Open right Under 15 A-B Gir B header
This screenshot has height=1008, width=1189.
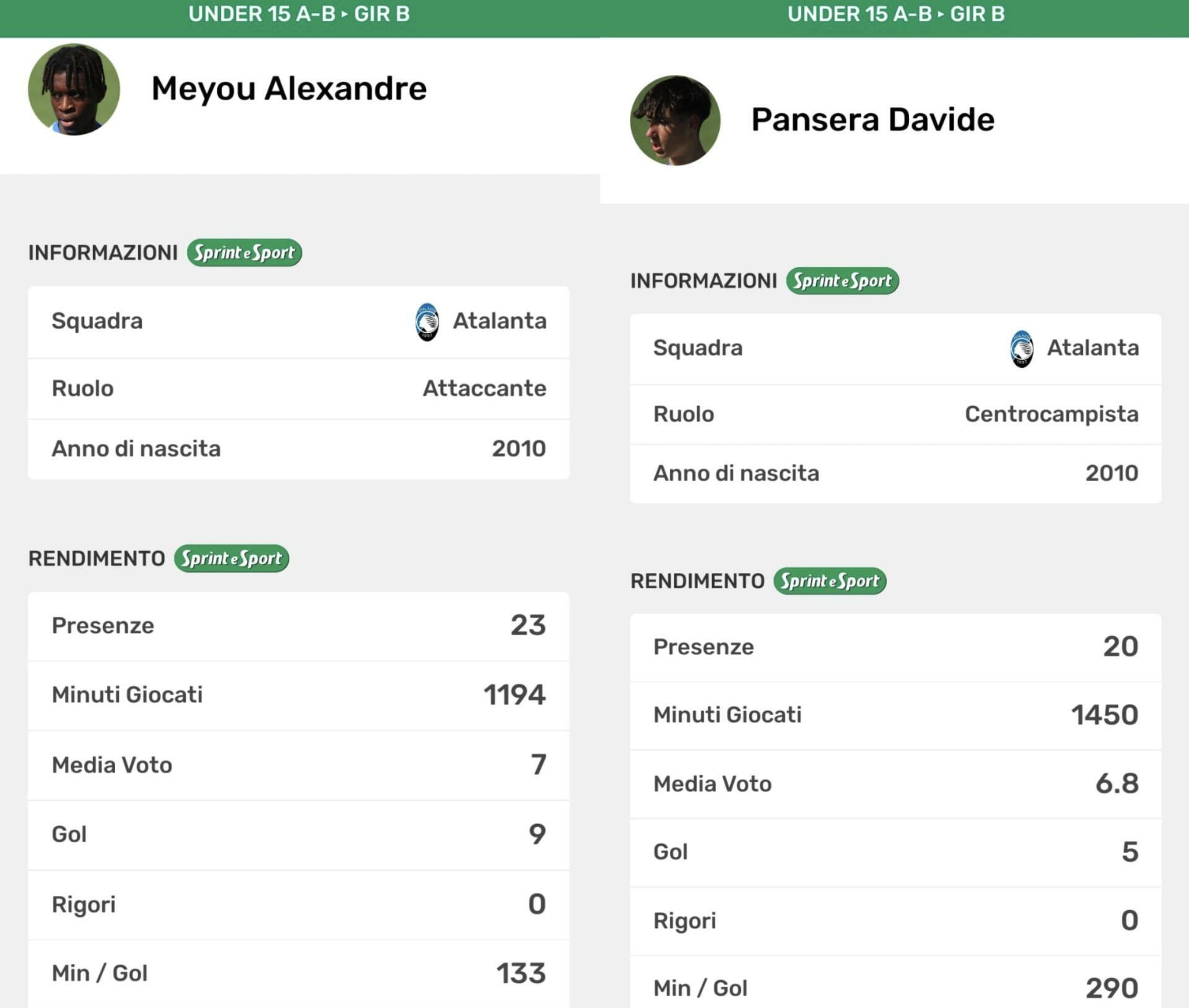click(x=895, y=14)
